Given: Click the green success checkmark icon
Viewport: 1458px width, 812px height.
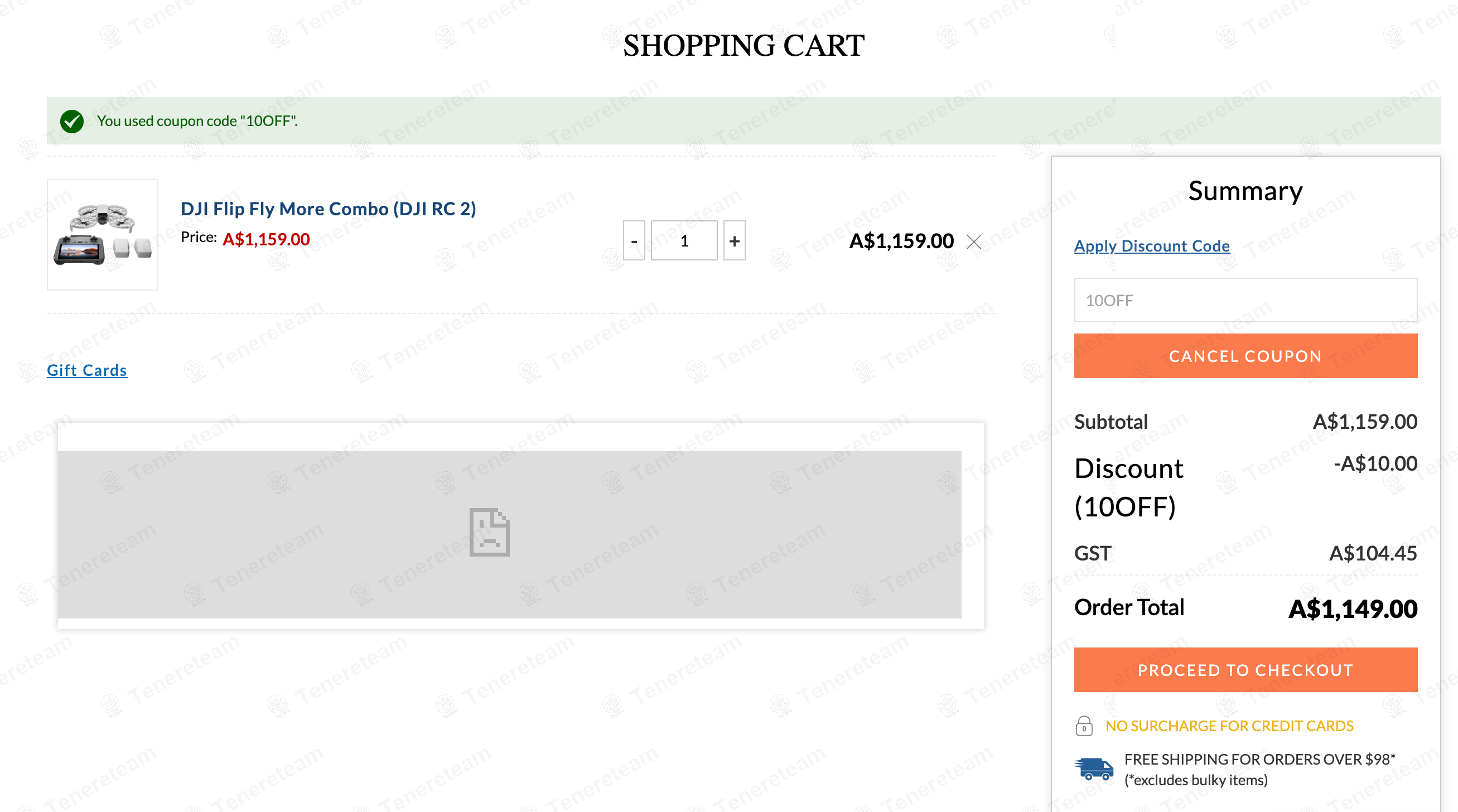Looking at the screenshot, I should click(72, 121).
